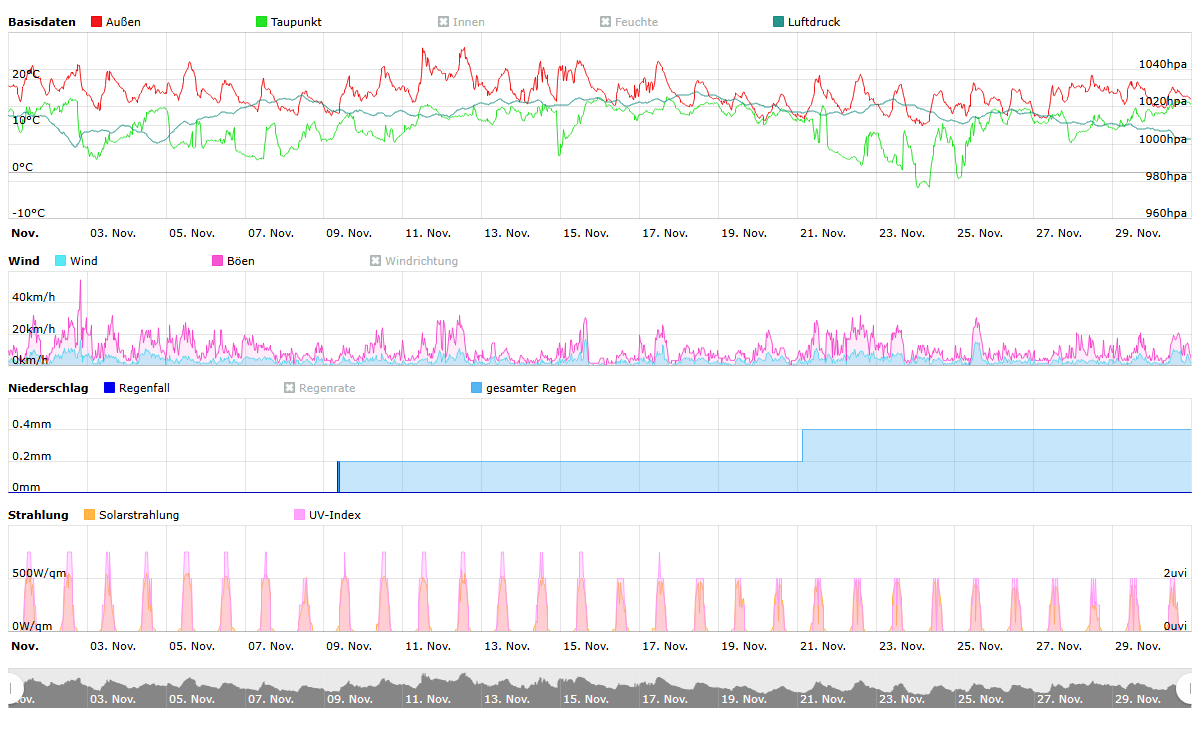Click 15. Nov. in the bottom navigator
The image size is (1200, 750).
point(585,699)
